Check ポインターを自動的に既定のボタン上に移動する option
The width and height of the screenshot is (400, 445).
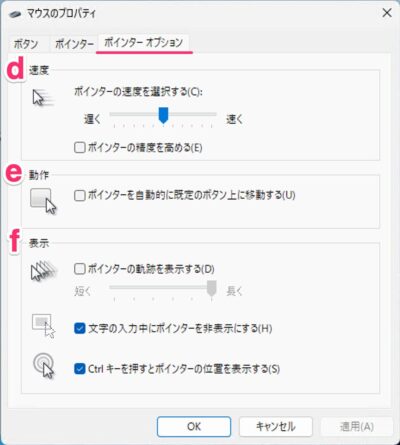(x=80, y=195)
